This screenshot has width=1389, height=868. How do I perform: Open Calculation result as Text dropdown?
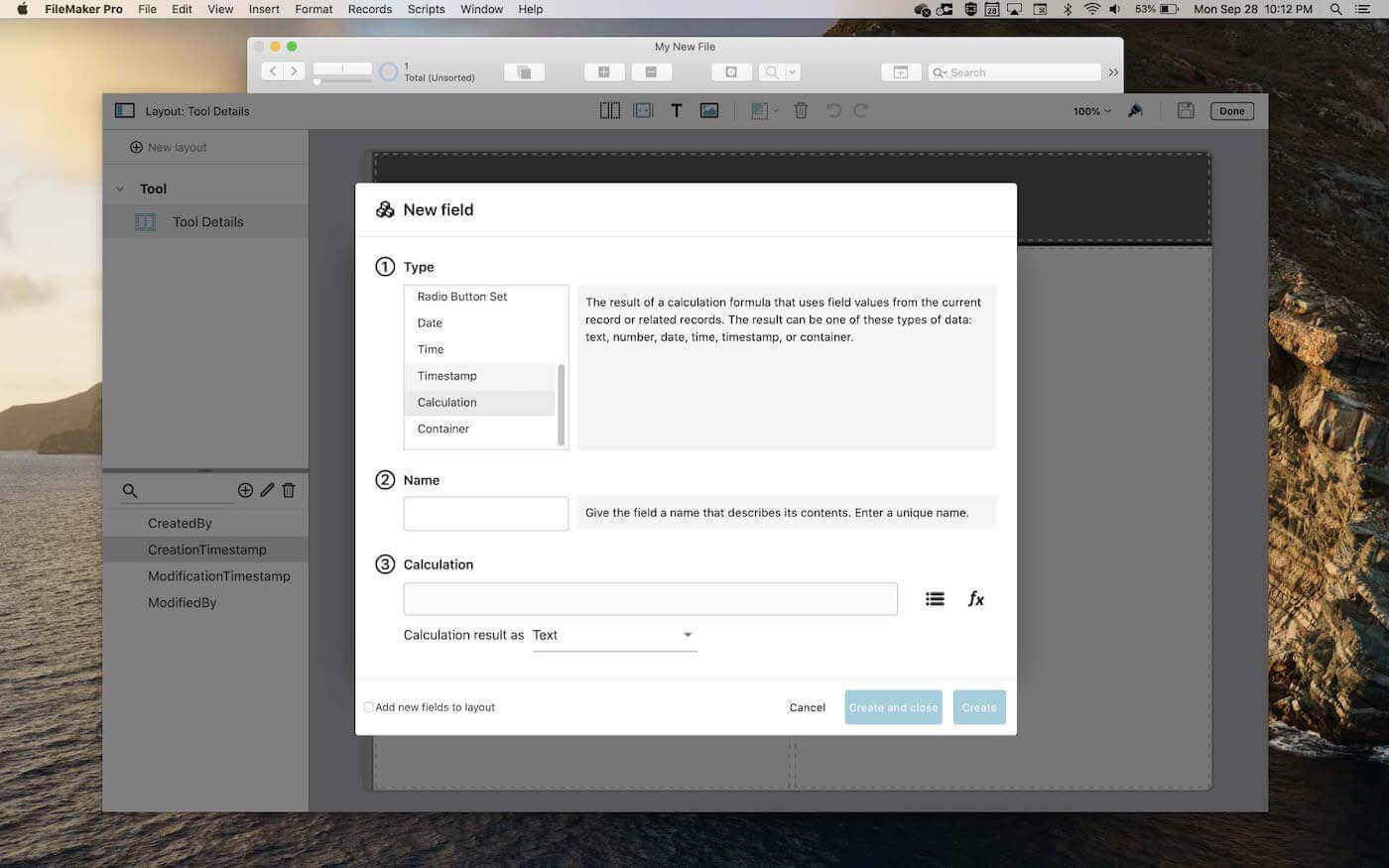[614, 635]
